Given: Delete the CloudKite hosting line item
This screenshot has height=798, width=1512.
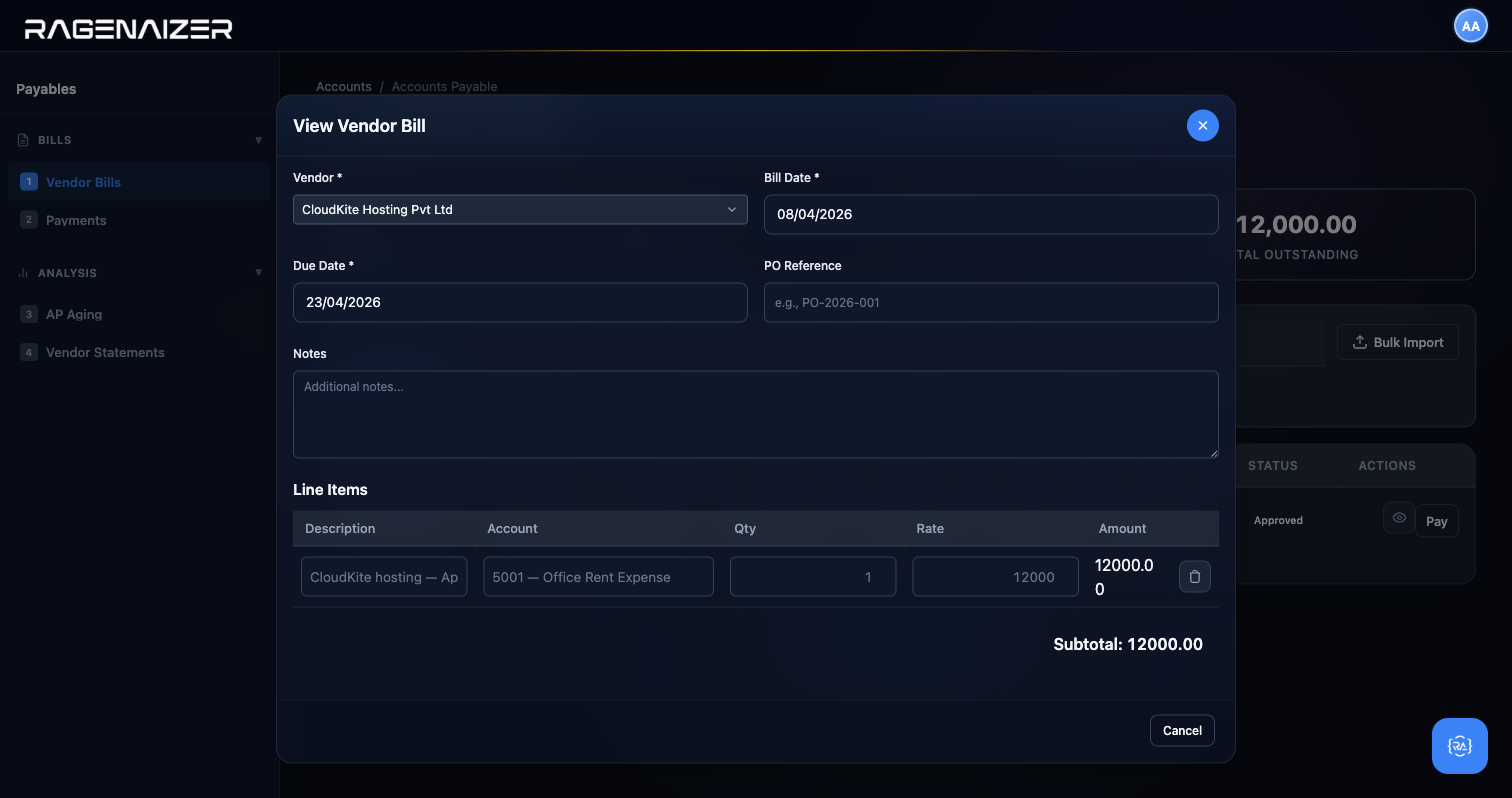Looking at the screenshot, I should coord(1195,577).
